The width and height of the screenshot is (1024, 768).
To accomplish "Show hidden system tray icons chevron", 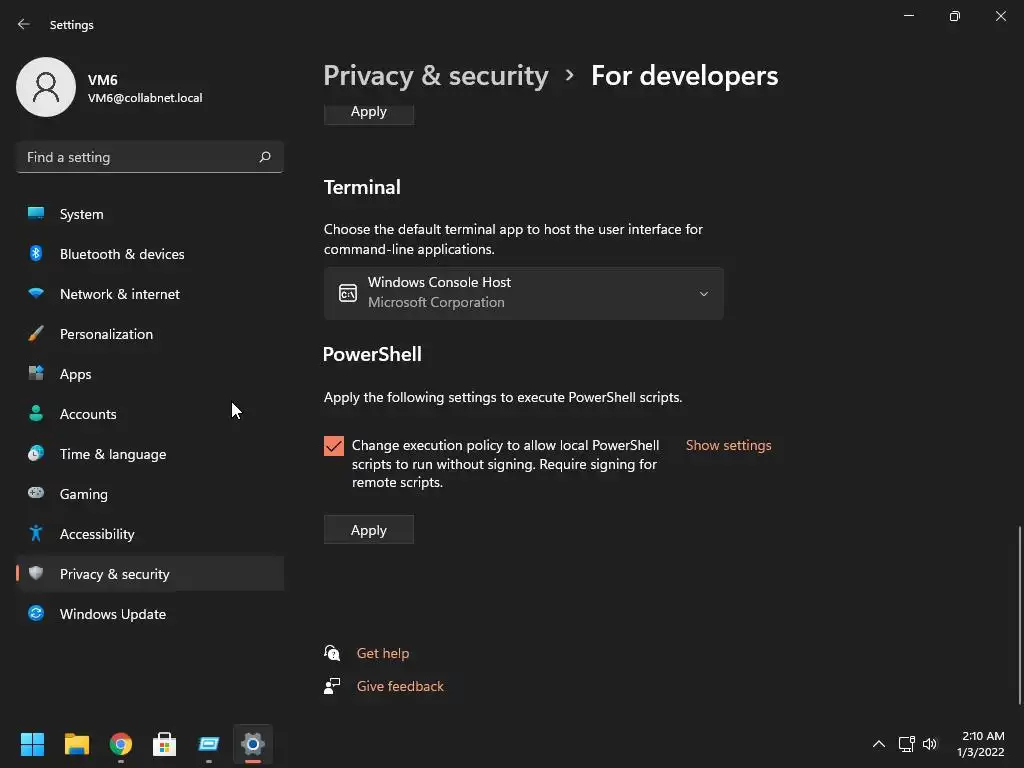I will pos(879,744).
